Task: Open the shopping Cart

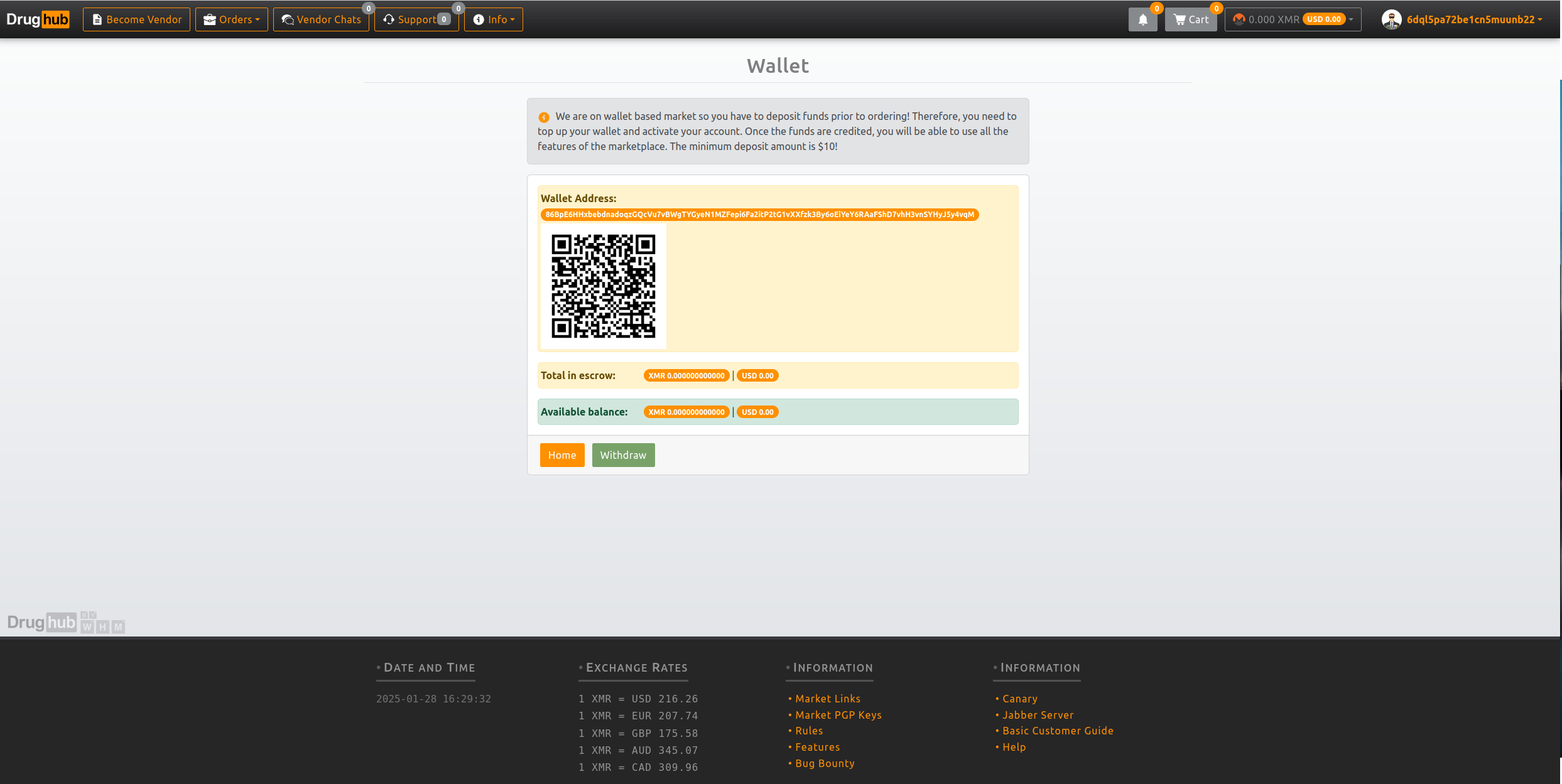Action: 1191,19
